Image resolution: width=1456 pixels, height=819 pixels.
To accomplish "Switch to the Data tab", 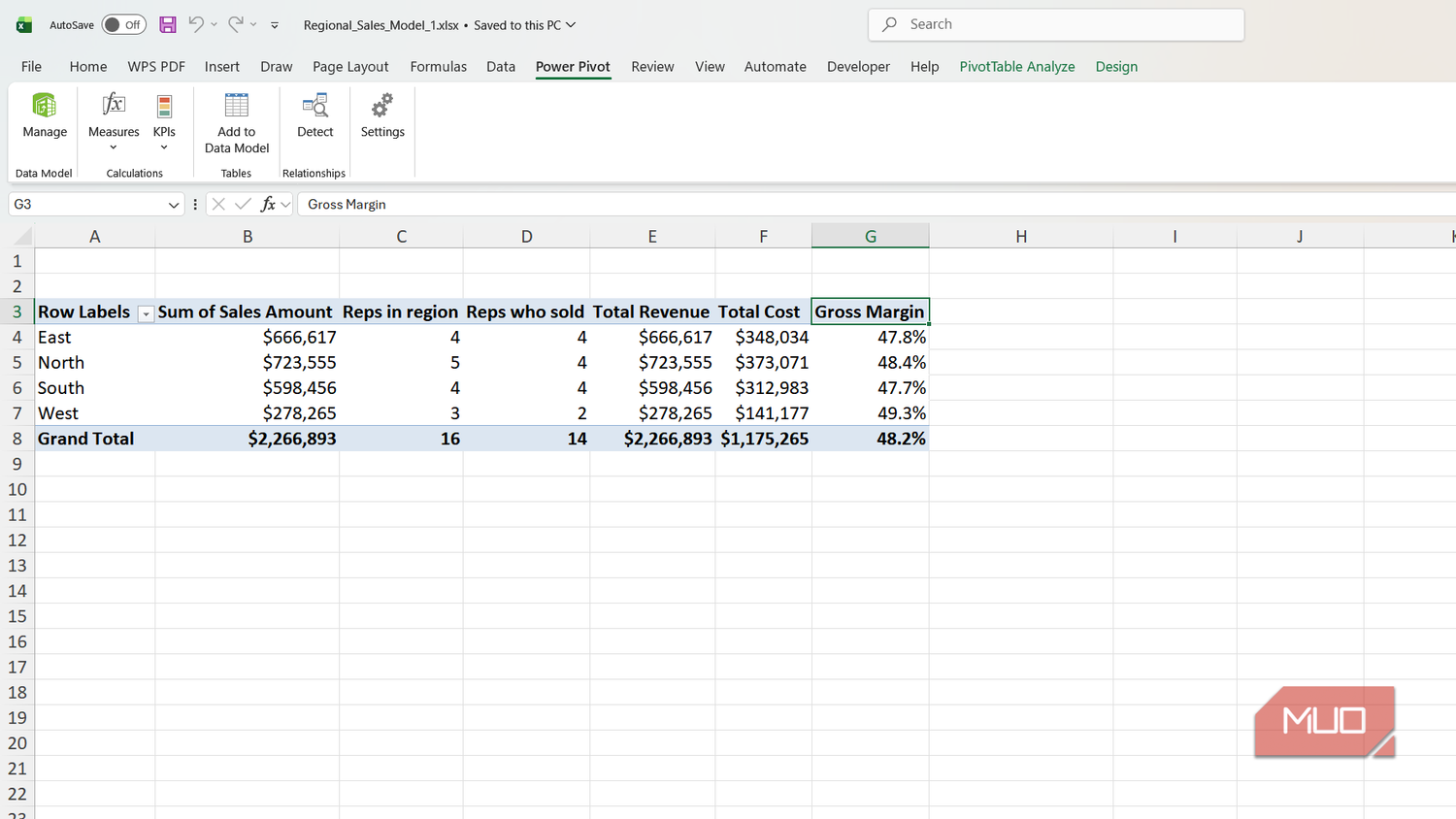I will (x=501, y=66).
